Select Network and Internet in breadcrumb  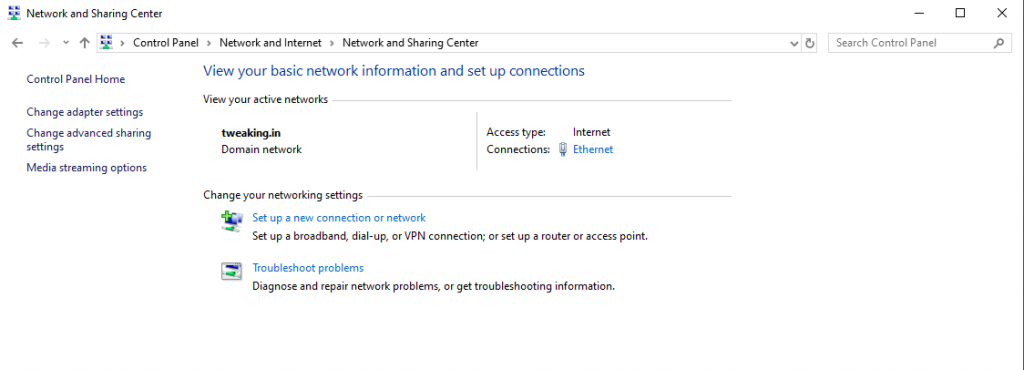click(270, 42)
